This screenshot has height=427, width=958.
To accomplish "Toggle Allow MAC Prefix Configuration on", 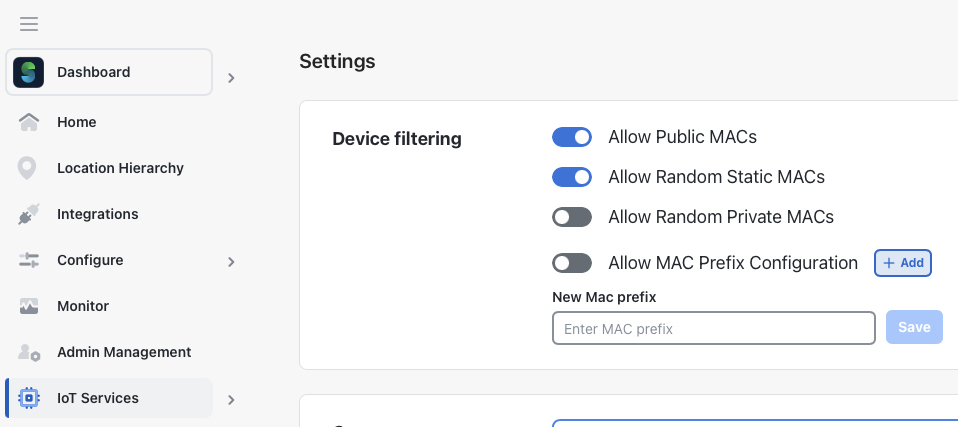I will tap(572, 263).
